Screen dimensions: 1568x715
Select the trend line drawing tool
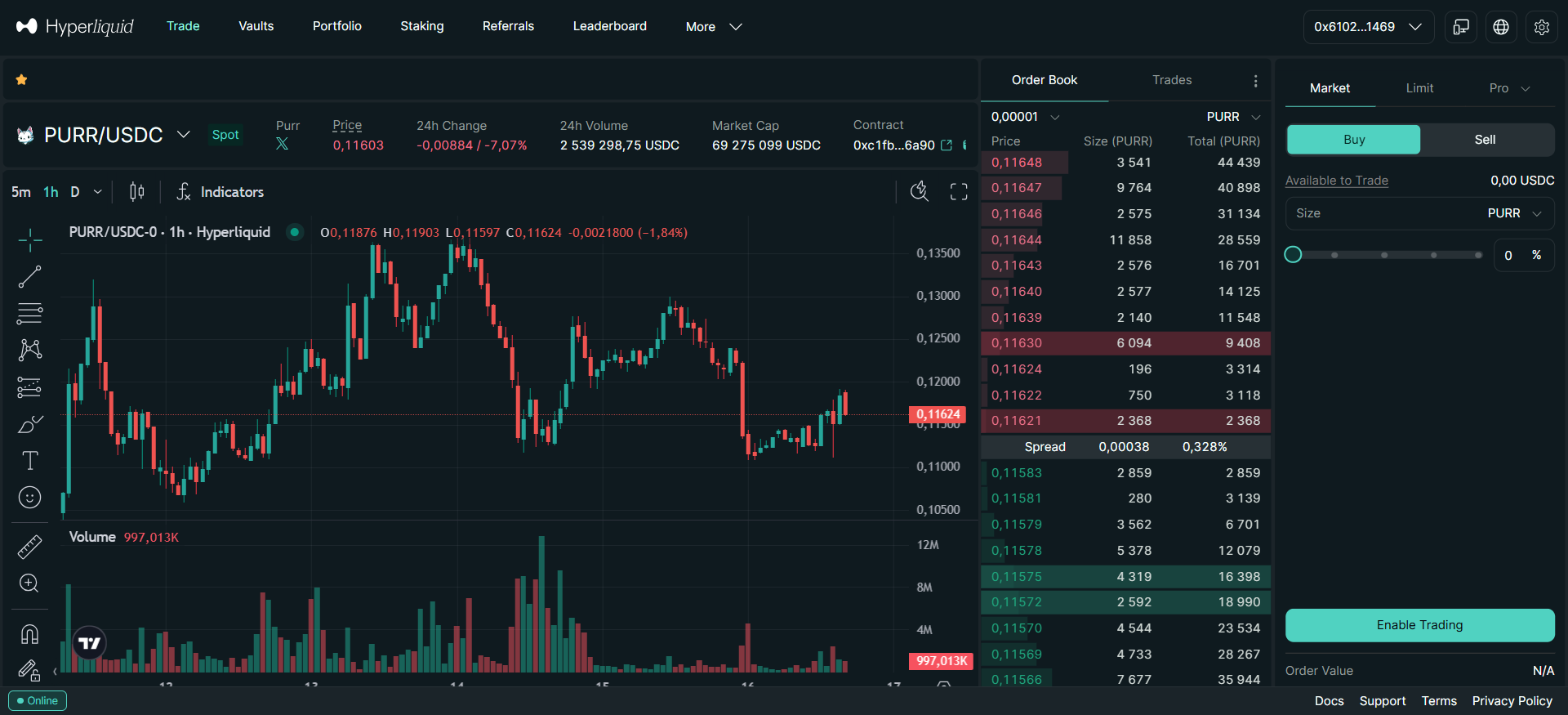coord(29,277)
